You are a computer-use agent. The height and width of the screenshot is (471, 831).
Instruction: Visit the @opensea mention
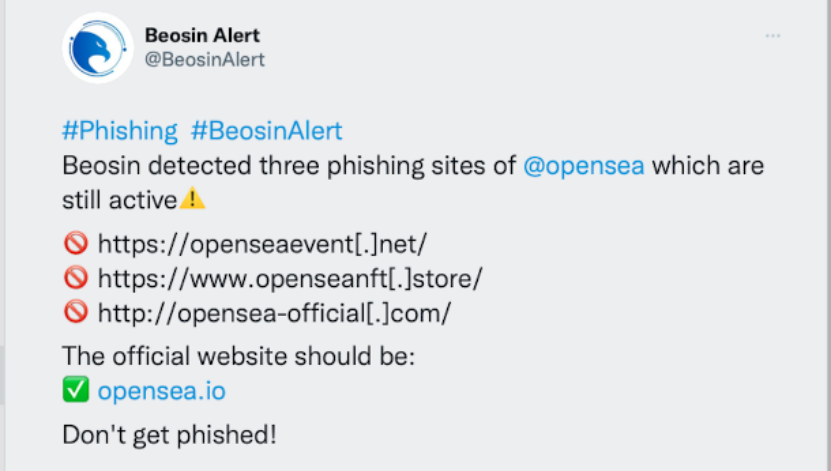[584, 166]
